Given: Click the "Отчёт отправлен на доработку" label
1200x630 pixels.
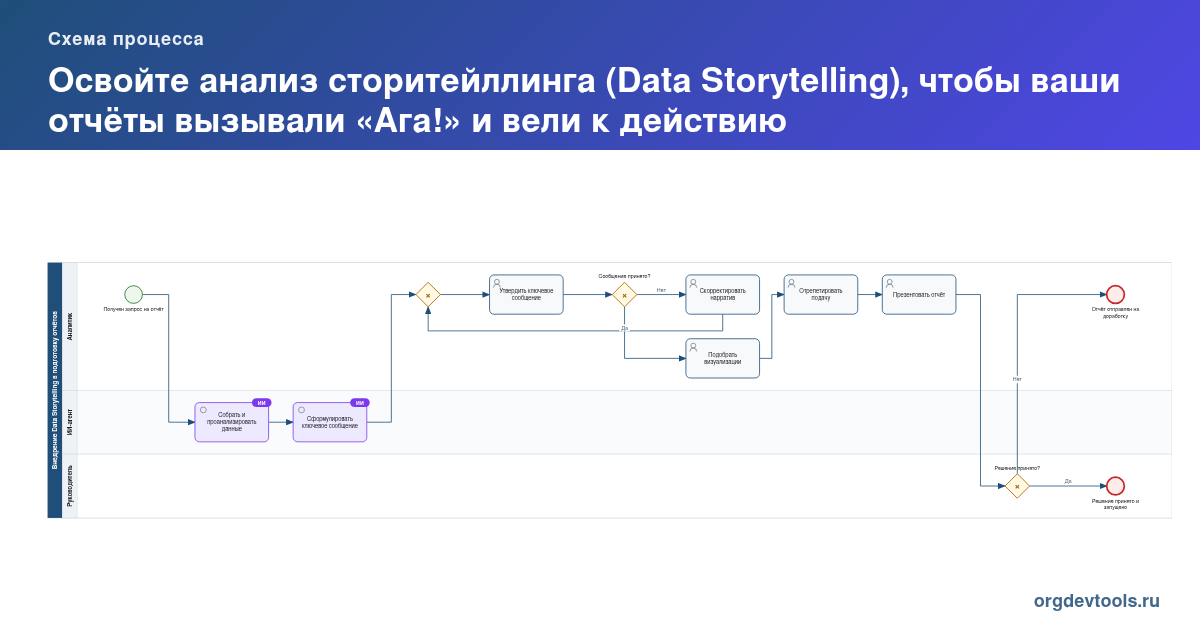Looking at the screenshot, I should (1115, 312).
